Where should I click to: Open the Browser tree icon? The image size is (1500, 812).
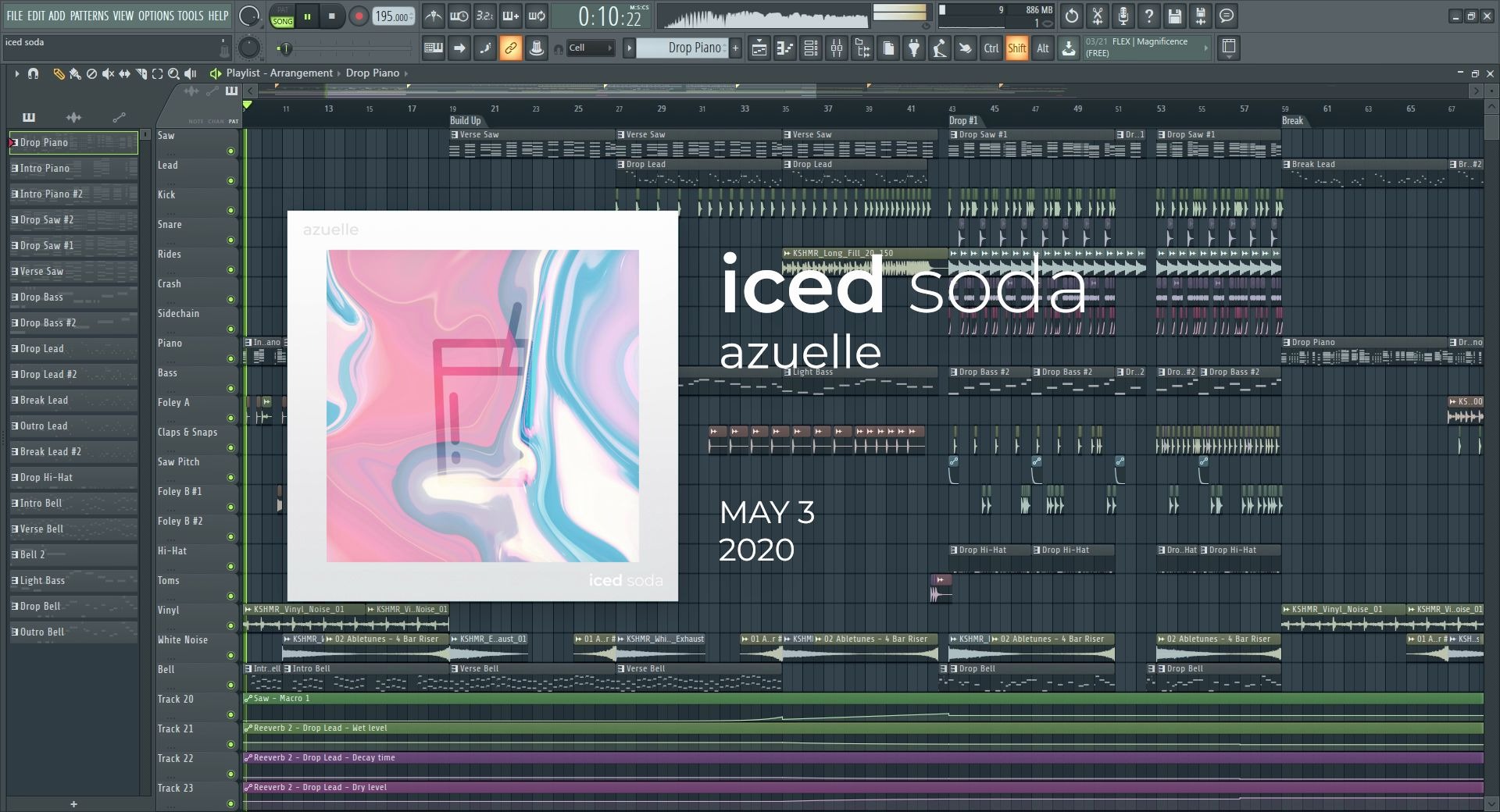(x=862, y=48)
